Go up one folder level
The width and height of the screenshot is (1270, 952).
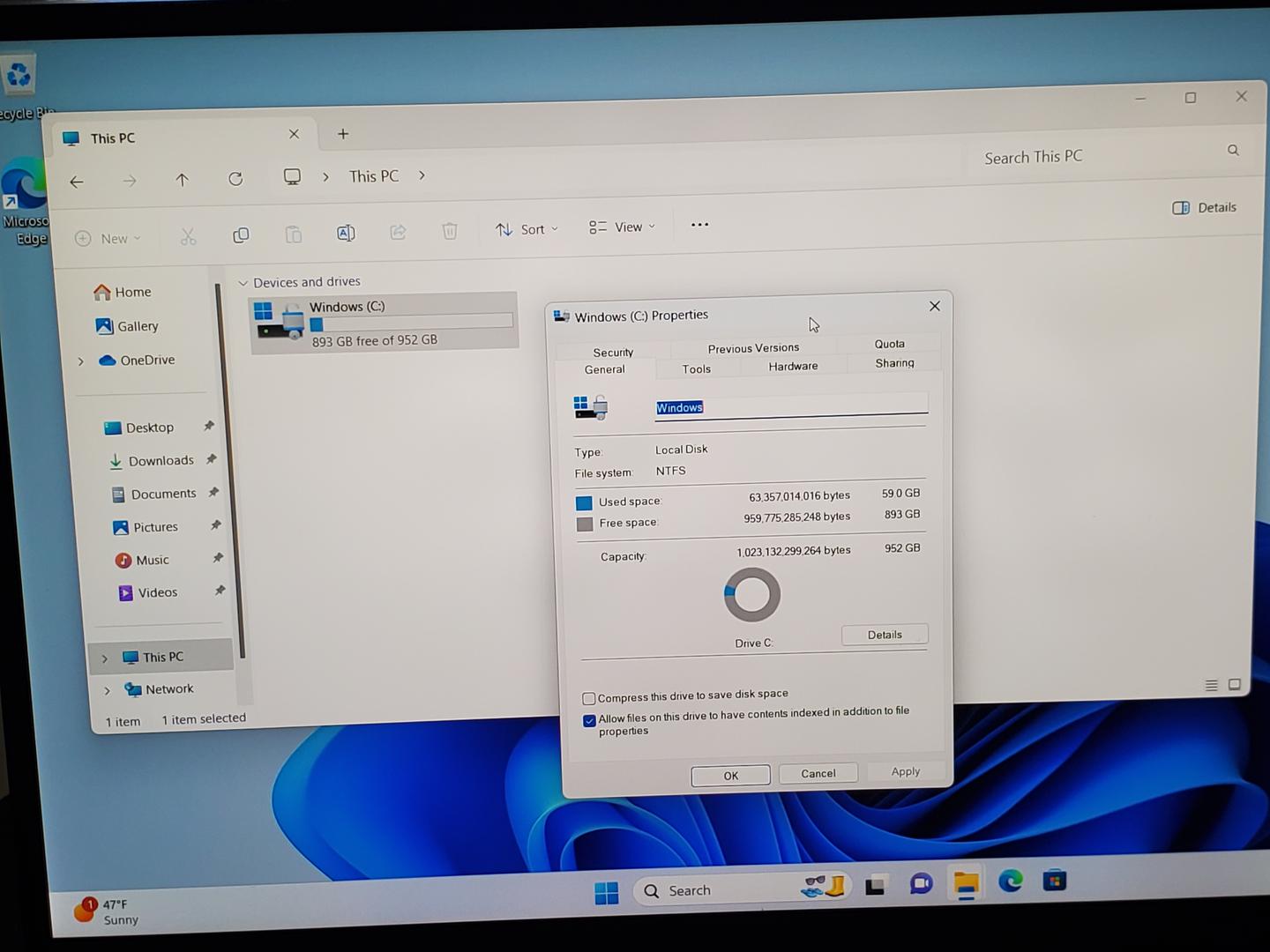(x=182, y=180)
